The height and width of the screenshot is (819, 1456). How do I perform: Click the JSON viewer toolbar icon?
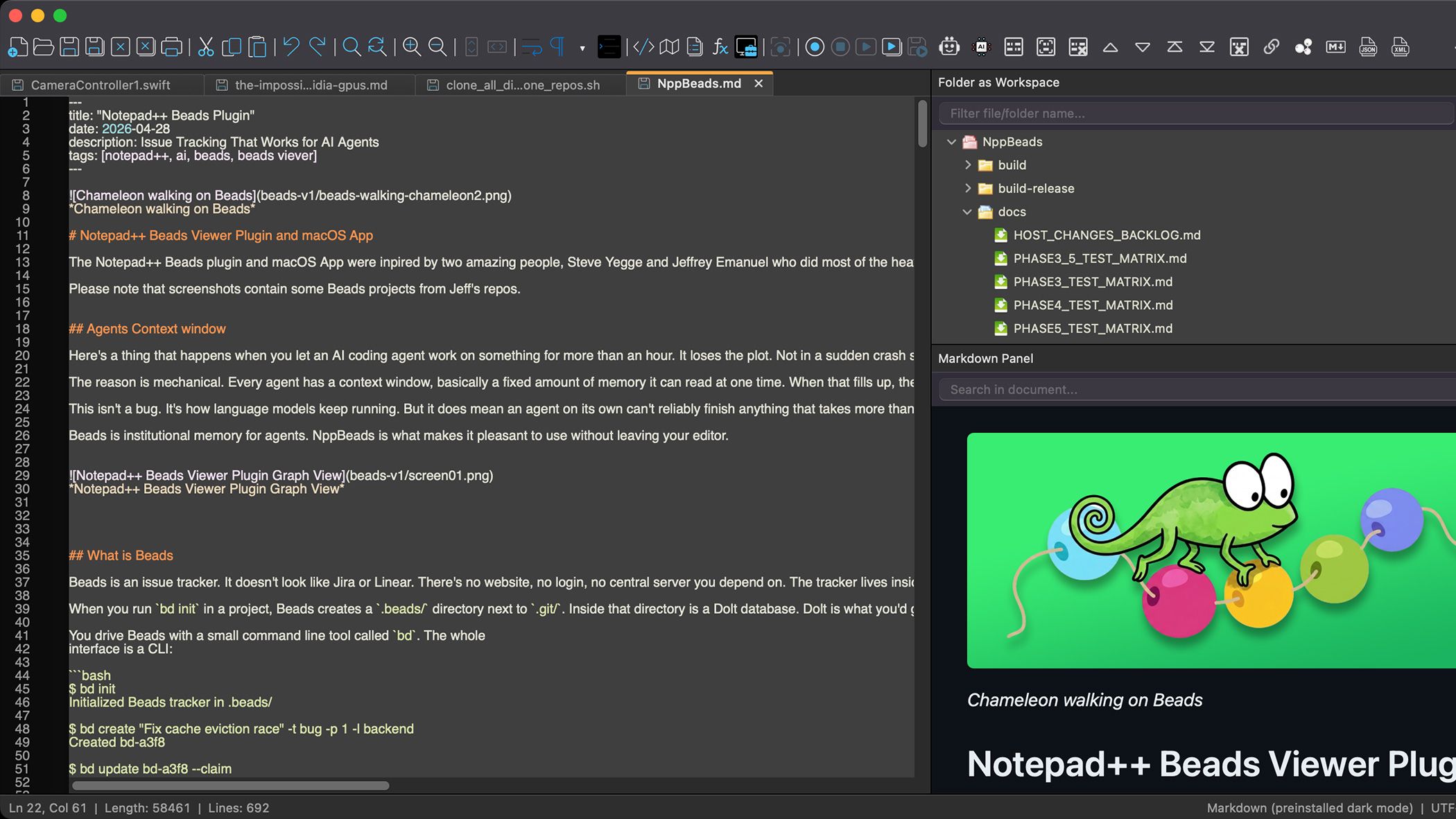pos(1368,47)
